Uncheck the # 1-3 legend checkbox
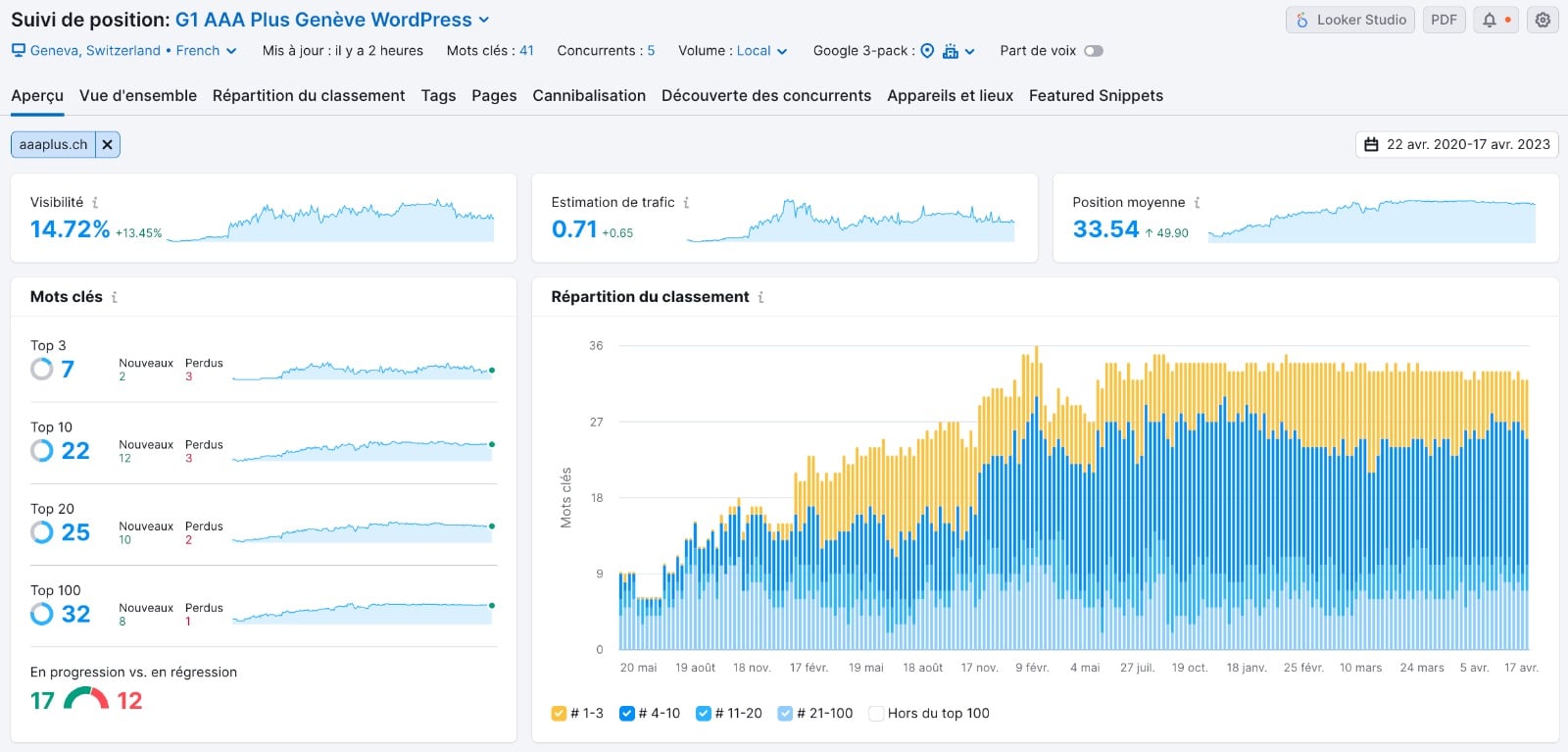 click(559, 714)
